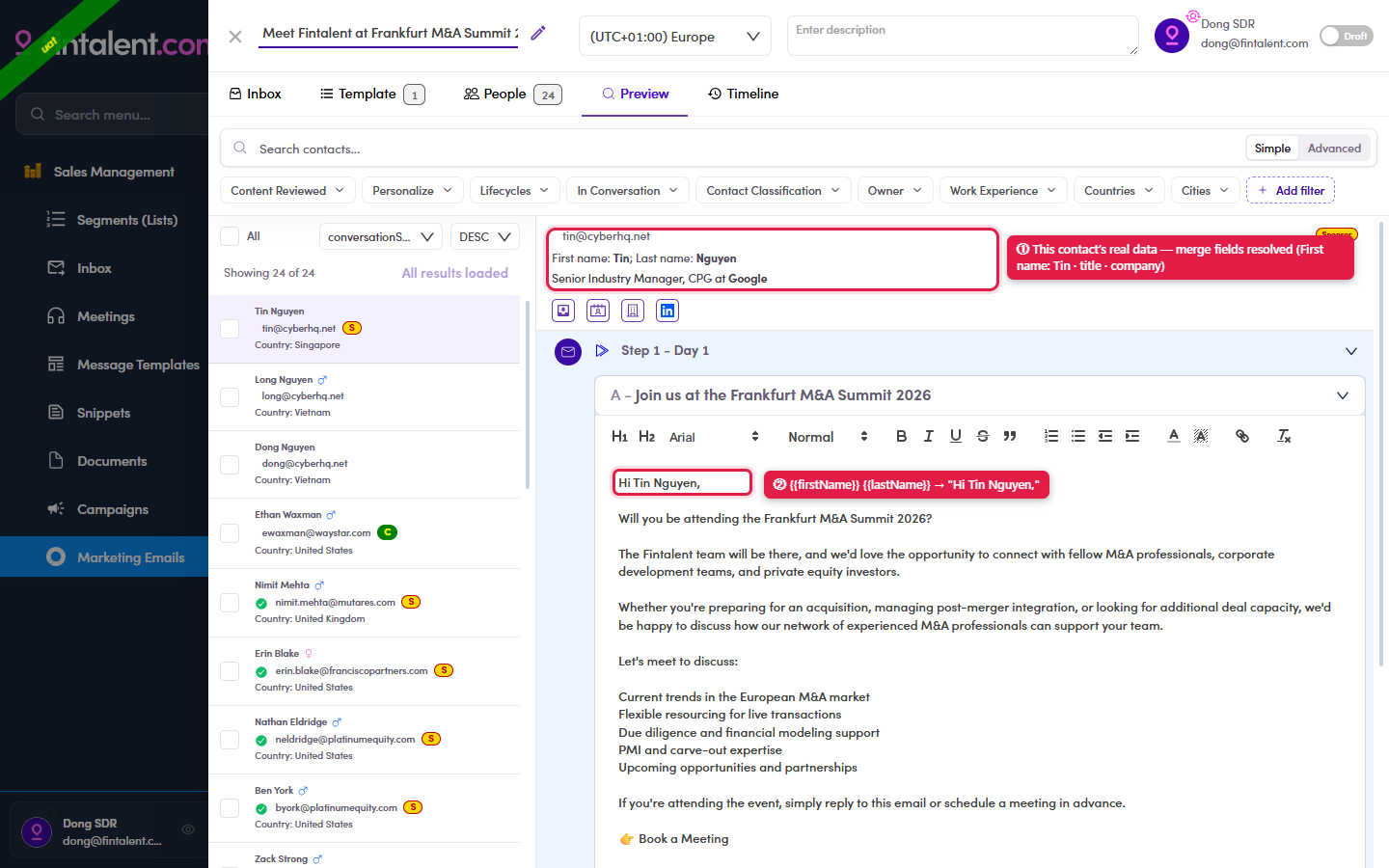The height and width of the screenshot is (868, 1389).
Task: Select the checkbox for Dong Nguyen
Action: tap(230, 464)
